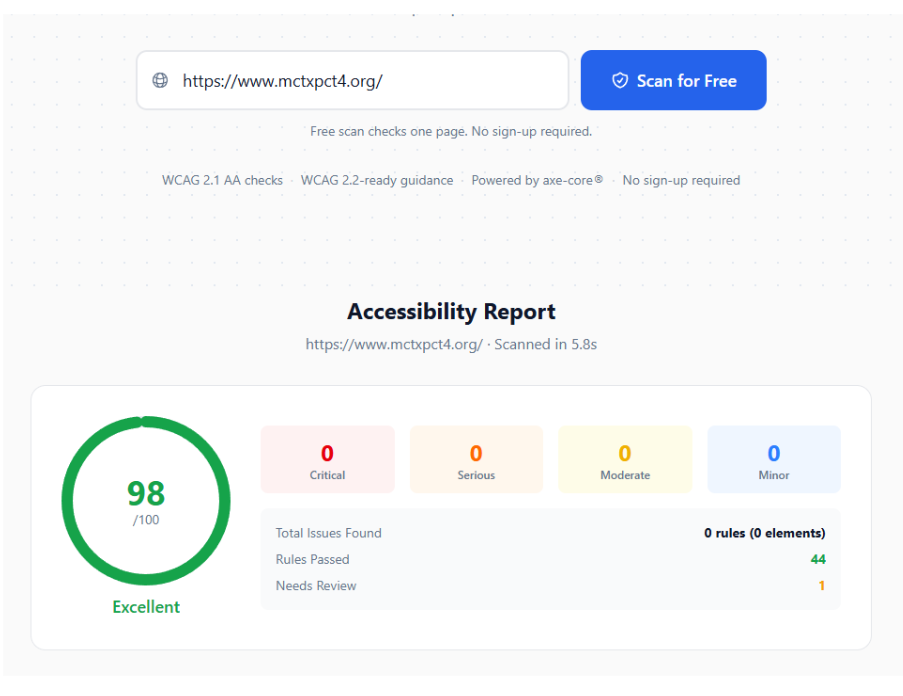Select the Moderate issues card
The image size is (903, 696).
tap(625, 459)
